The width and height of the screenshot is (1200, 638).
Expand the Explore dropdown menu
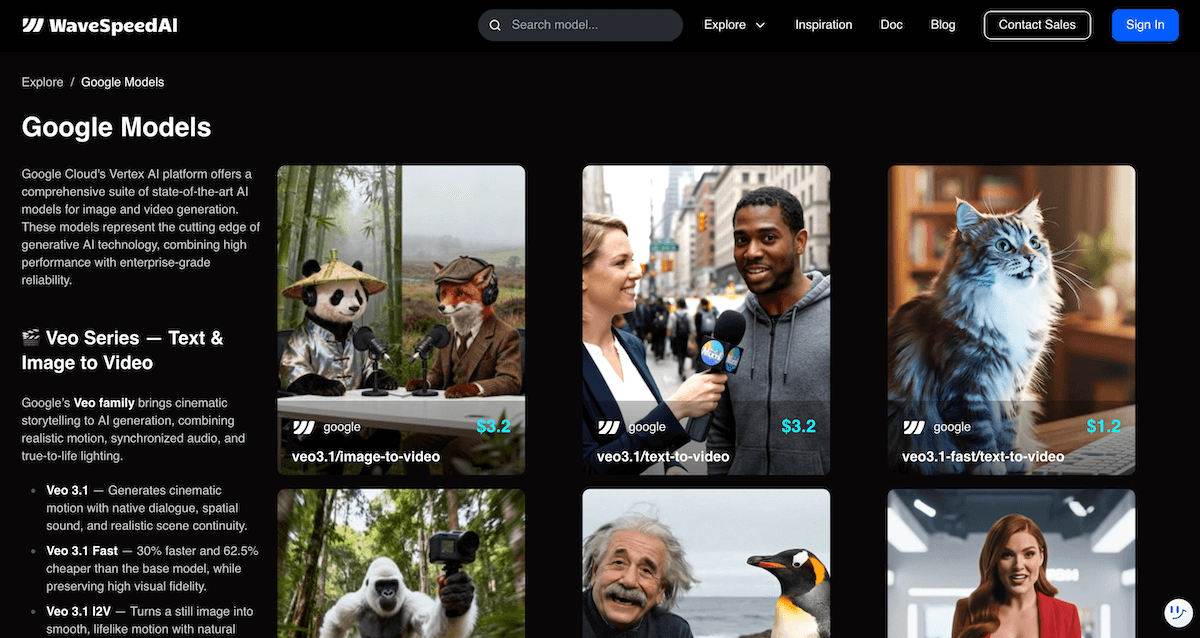tap(735, 25)
